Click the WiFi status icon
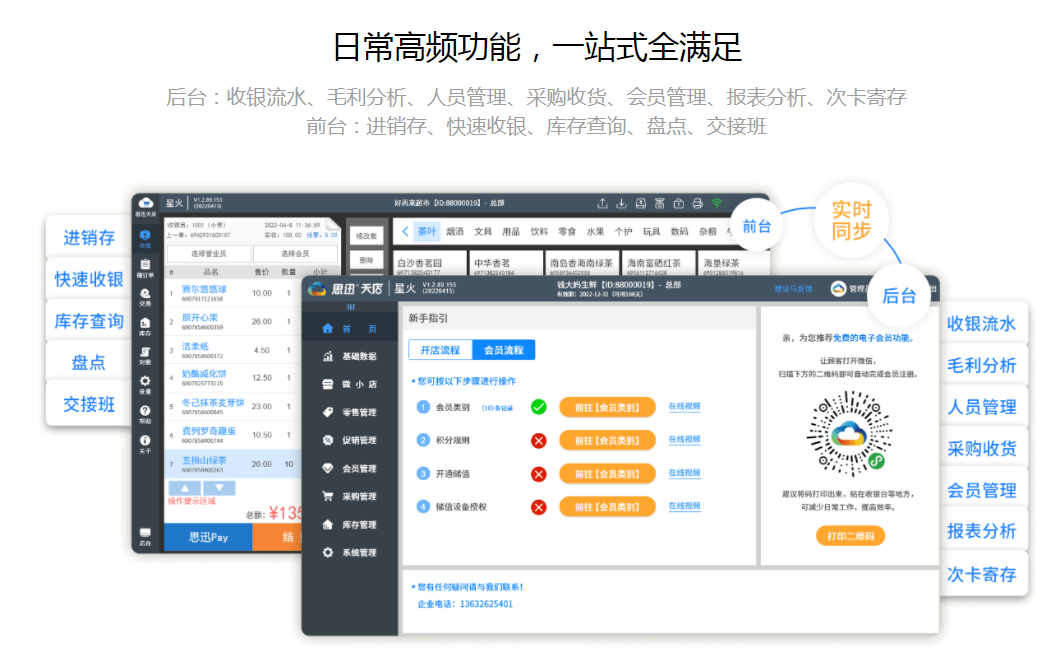Image resolution: width=1053 pixels, height=652 pixels. (716, 204)
